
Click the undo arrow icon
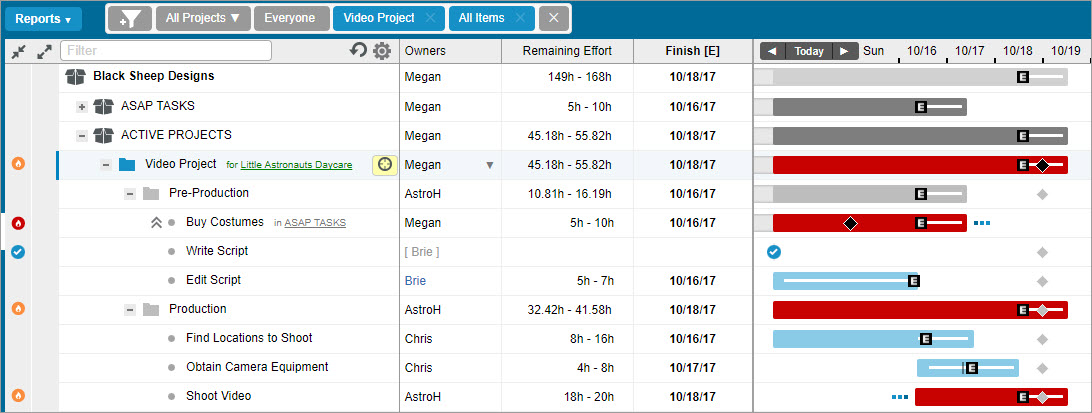pyautogui.click(x=359, y=51)
